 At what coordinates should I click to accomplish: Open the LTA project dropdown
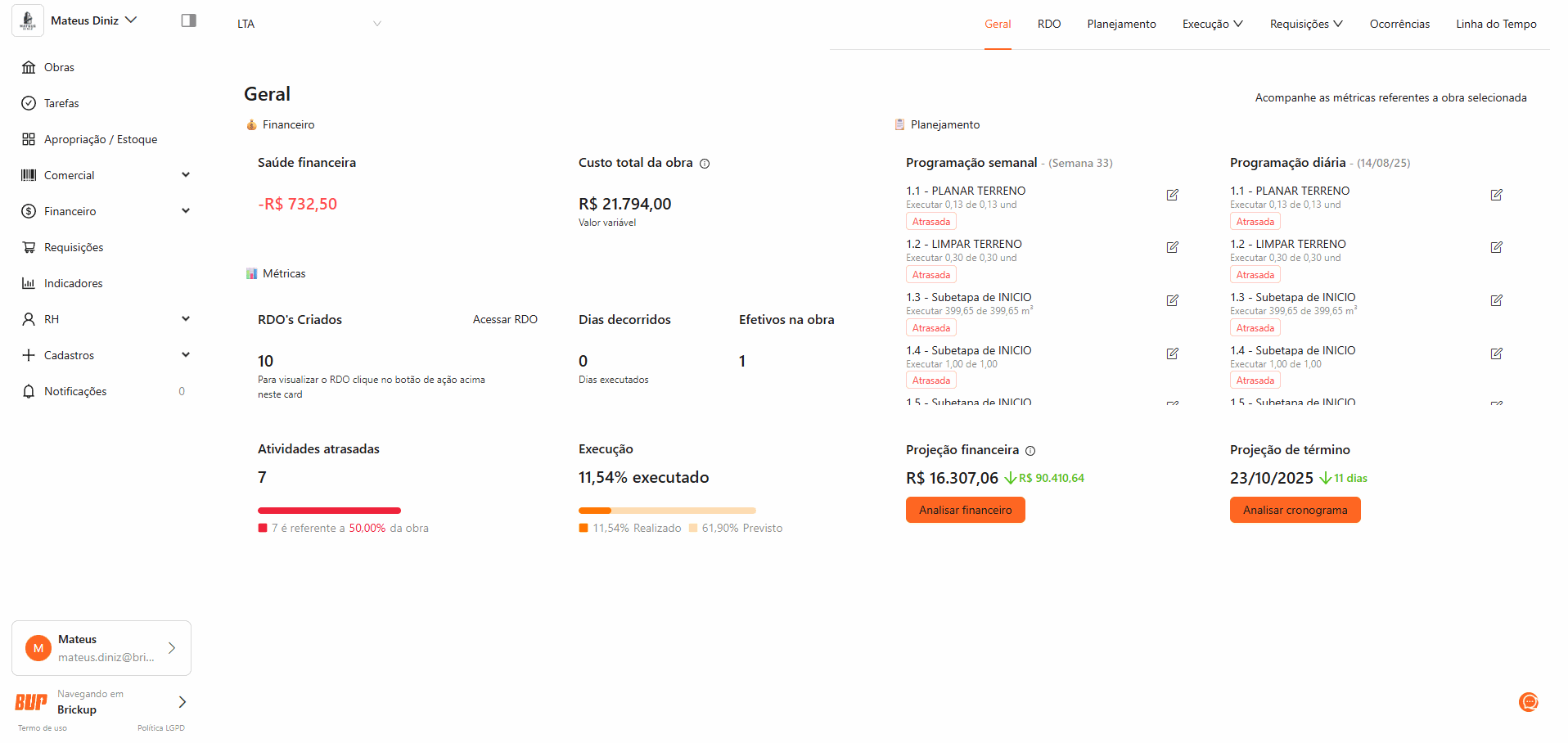[x=309, y=24]
